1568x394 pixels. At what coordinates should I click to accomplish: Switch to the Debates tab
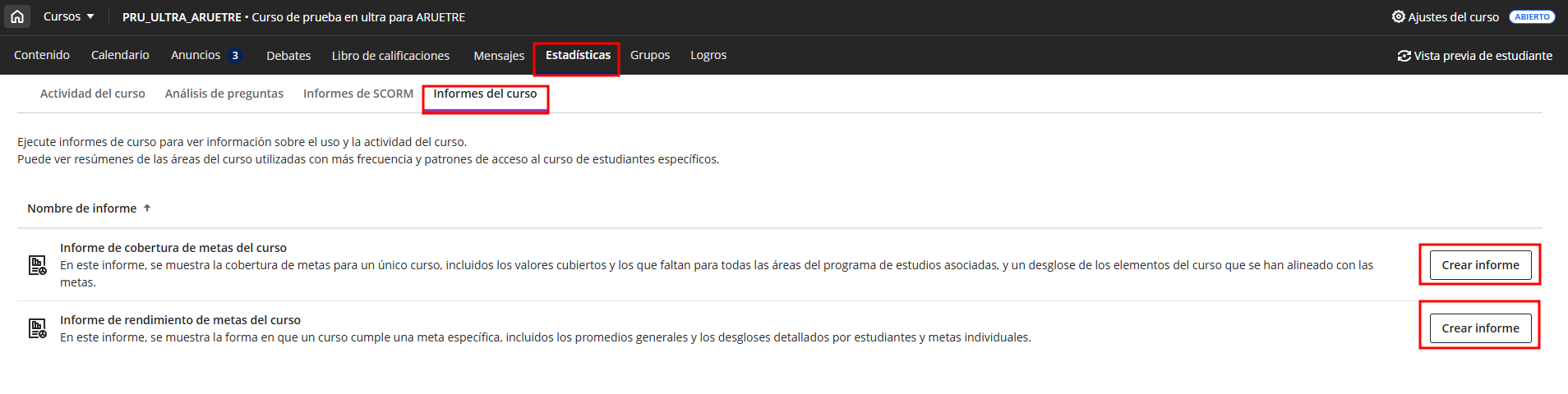pos(288,56)
